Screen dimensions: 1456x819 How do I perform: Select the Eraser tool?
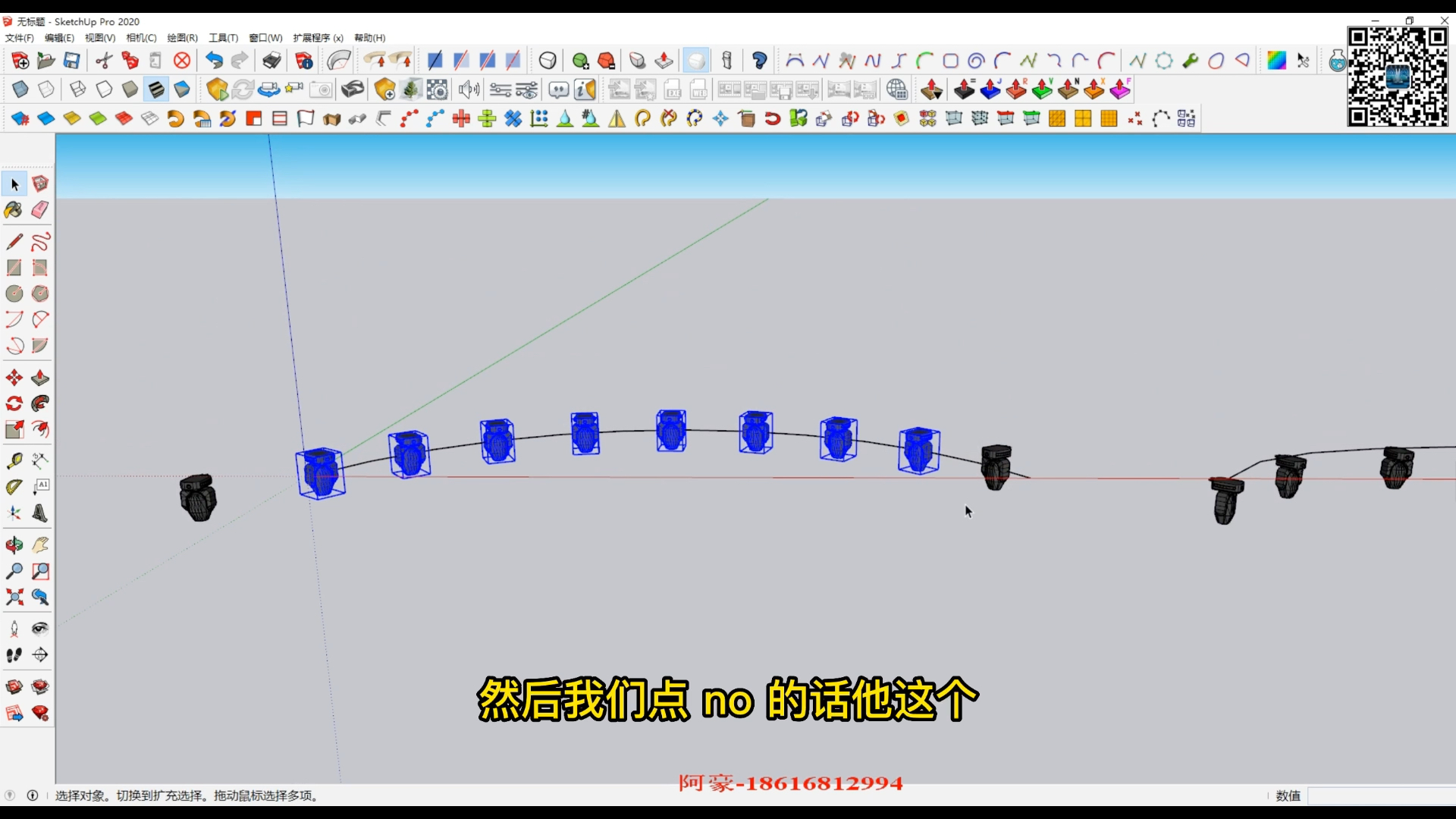pyautogui.click(x=40, y=210)
